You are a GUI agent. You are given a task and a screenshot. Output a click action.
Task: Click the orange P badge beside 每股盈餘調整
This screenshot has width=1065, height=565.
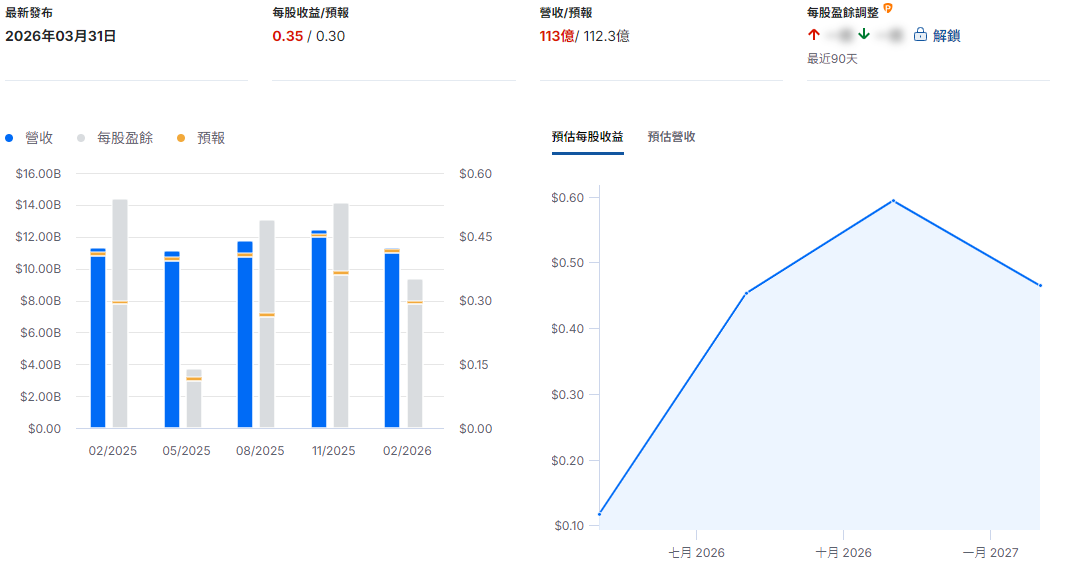888,8
